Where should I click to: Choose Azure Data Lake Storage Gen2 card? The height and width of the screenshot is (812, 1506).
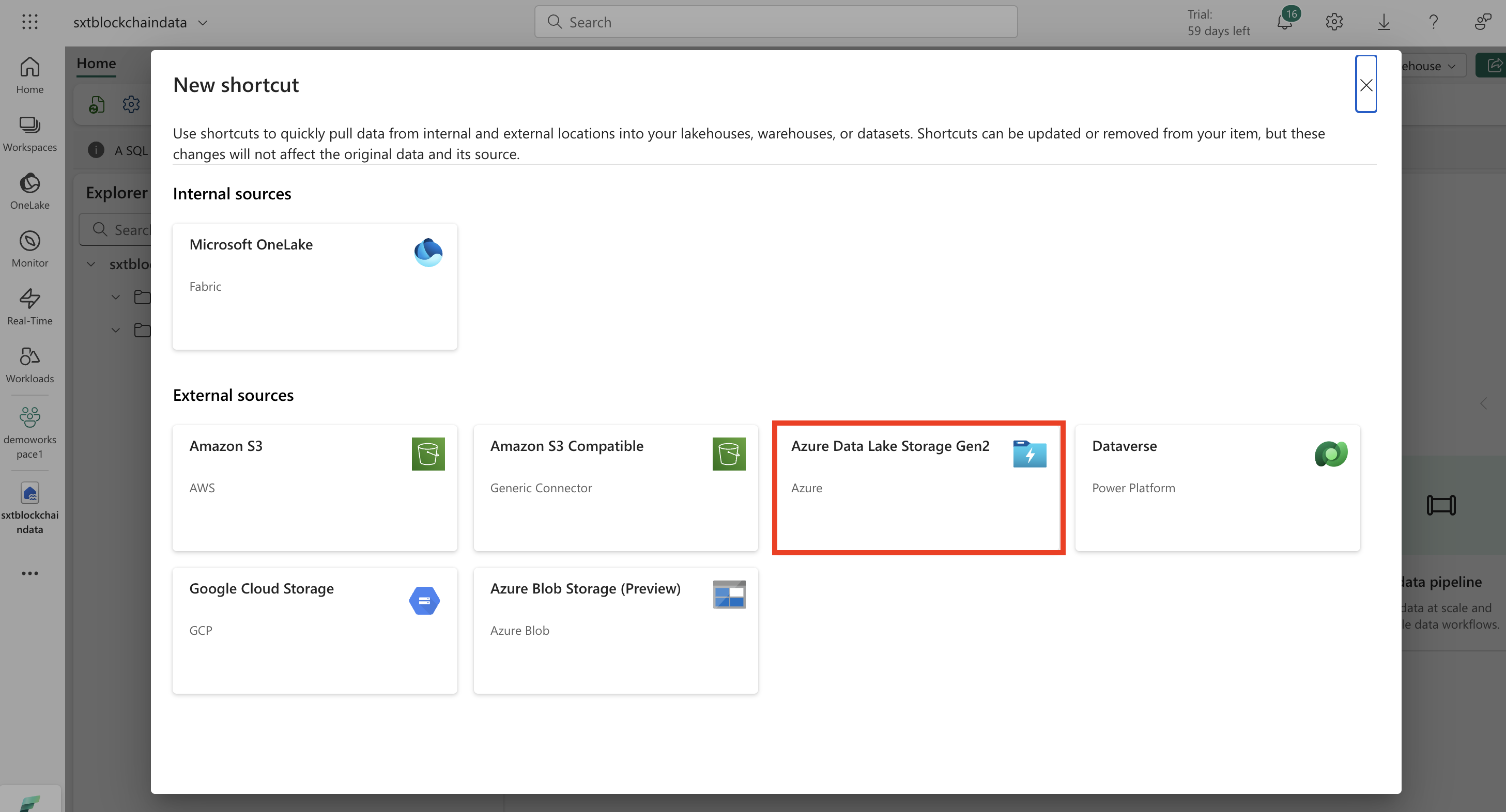(918, 487)
